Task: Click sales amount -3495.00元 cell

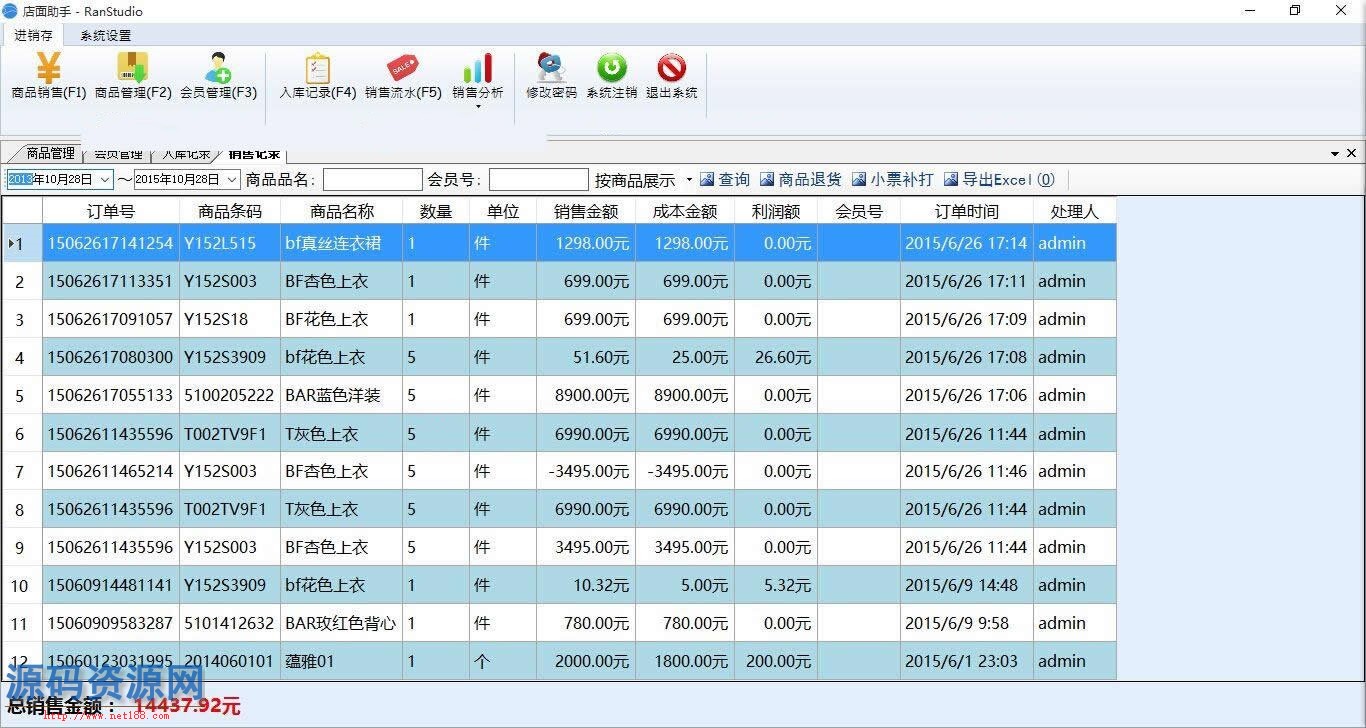Action: (x=586, y=471)
